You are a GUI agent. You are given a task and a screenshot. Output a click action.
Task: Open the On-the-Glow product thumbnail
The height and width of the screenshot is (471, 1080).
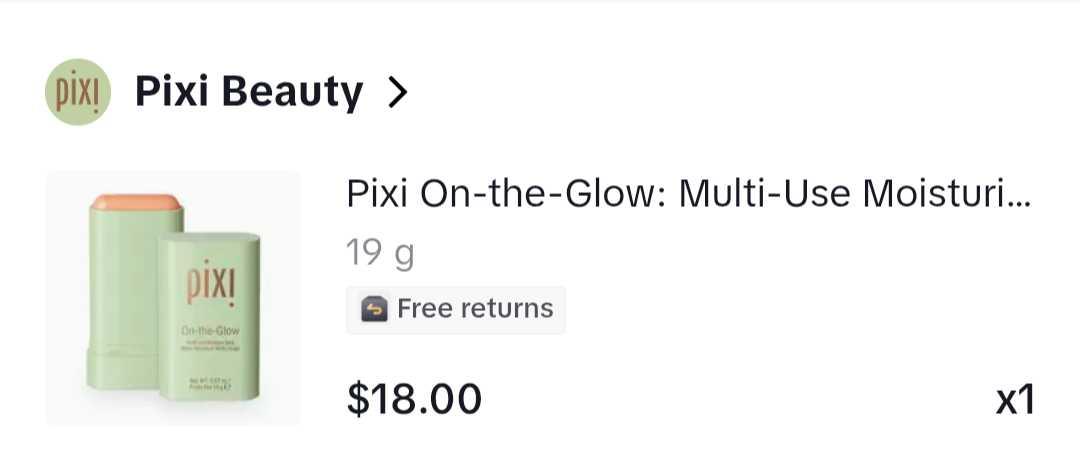[x=173, y=298]
